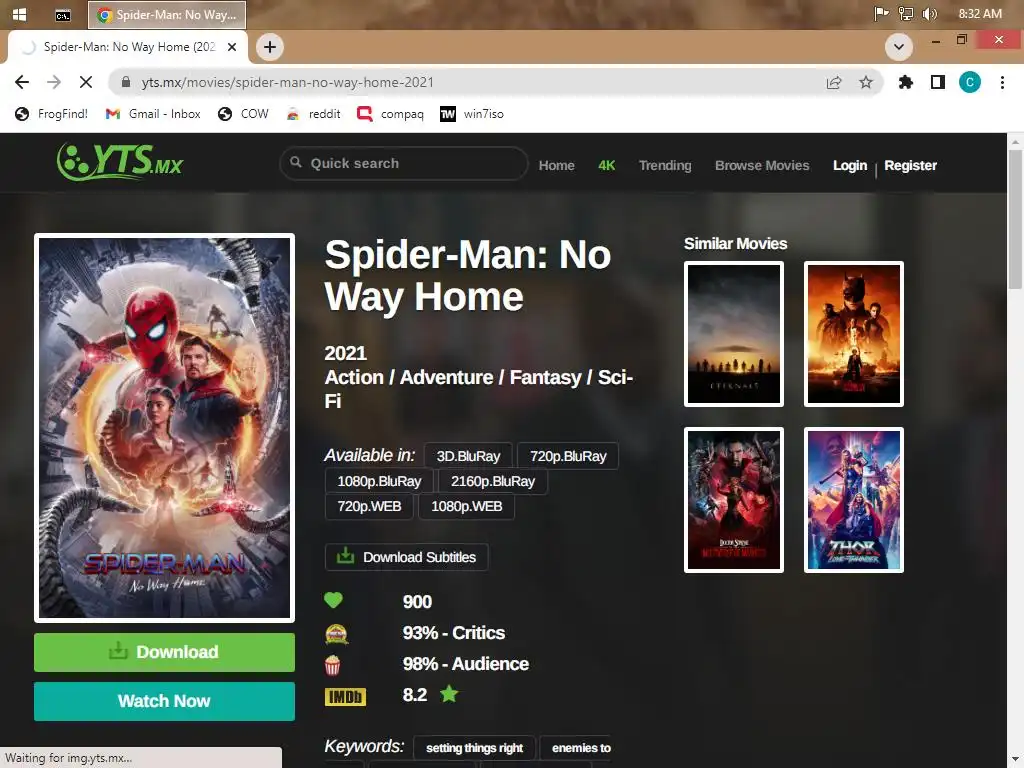Click the IMDb logo badge
The height and width of the screenshot is (768, 1024).
pyautogui.click(x=345, y=697)
